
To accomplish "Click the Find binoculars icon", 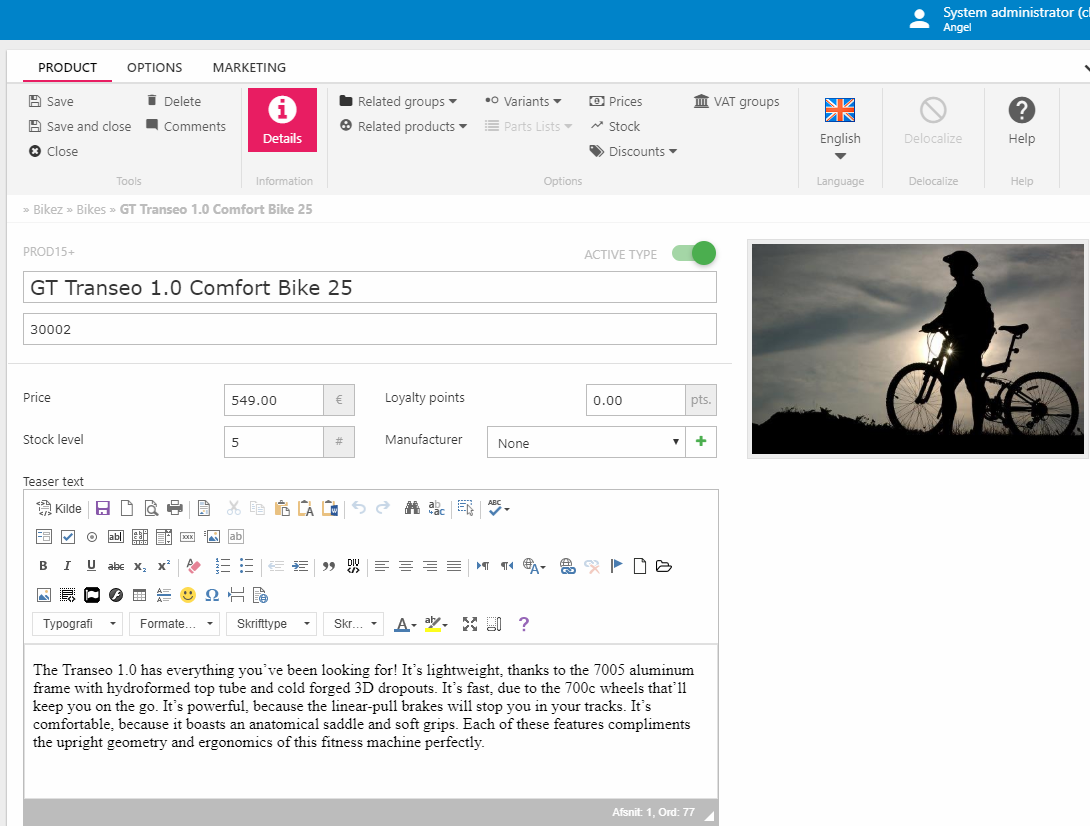I will pyautogui.click(x=412, y=508).
